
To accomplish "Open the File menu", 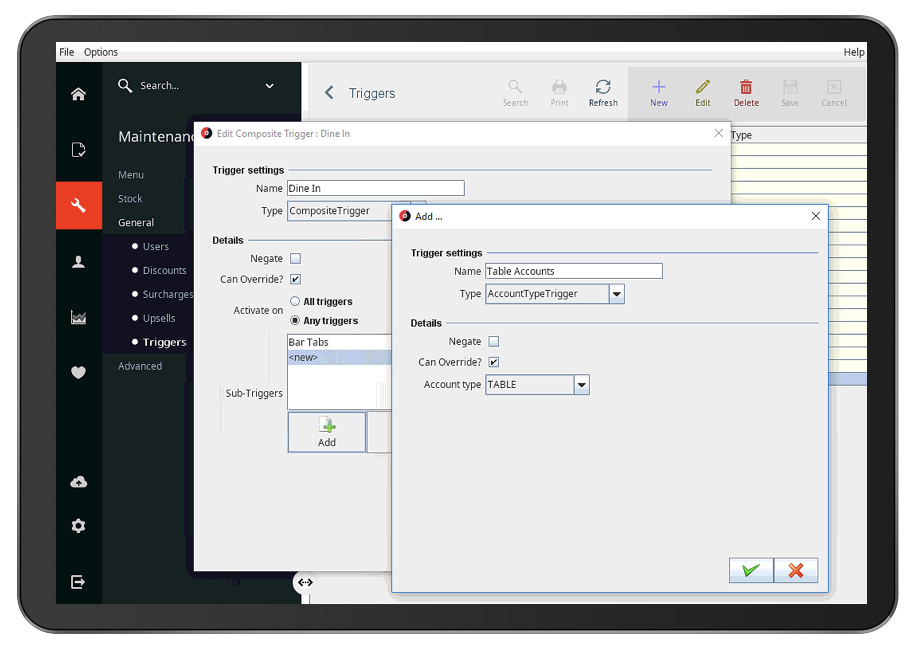I will (66, 52).
